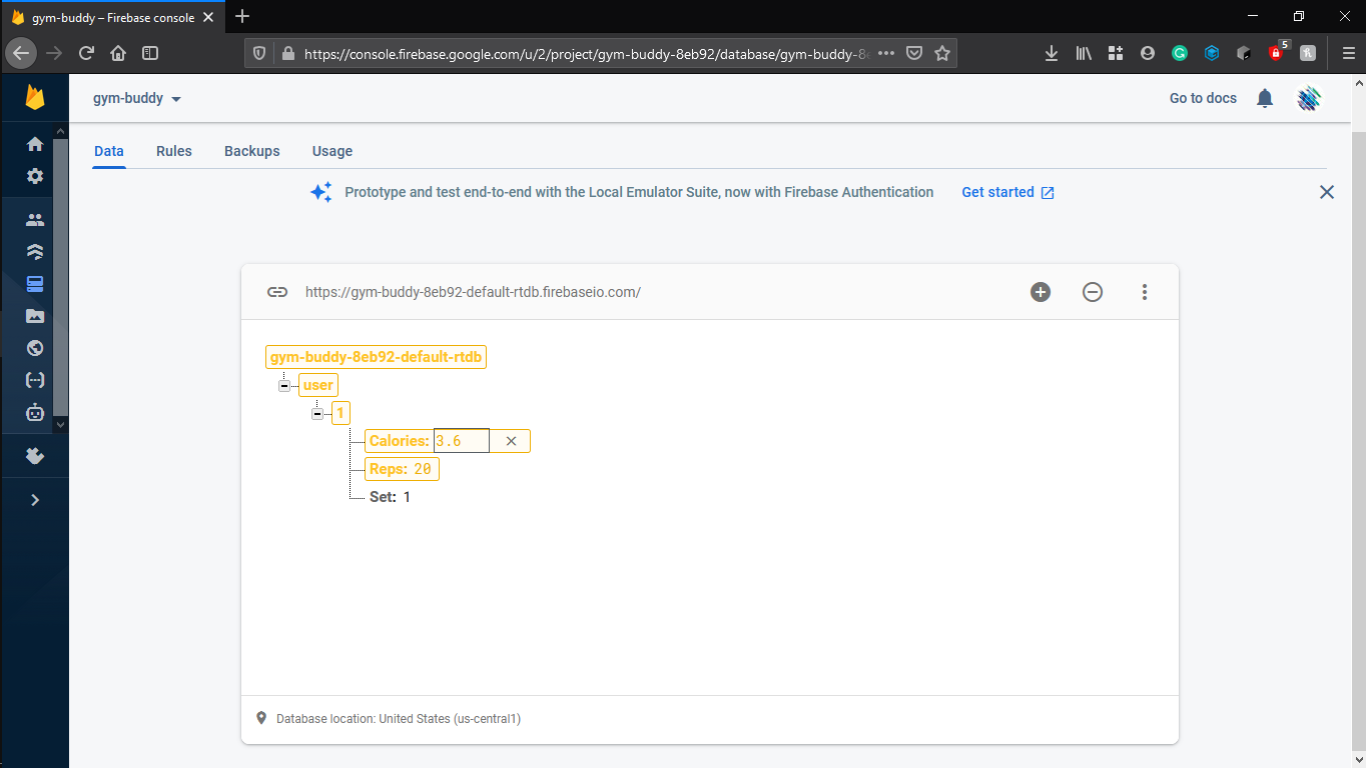The image size is (1366, 768).
Task: Open Project Overview home icon
Action: coord(35,144)
